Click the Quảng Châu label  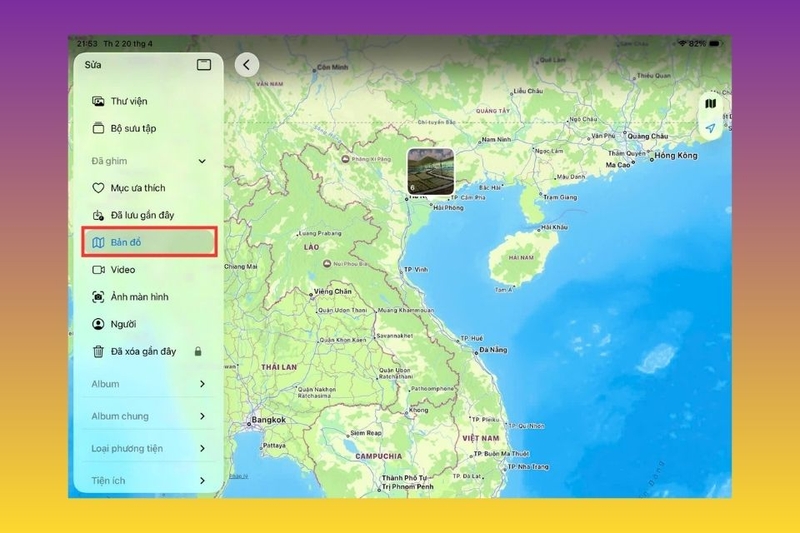tap(647, 136)
